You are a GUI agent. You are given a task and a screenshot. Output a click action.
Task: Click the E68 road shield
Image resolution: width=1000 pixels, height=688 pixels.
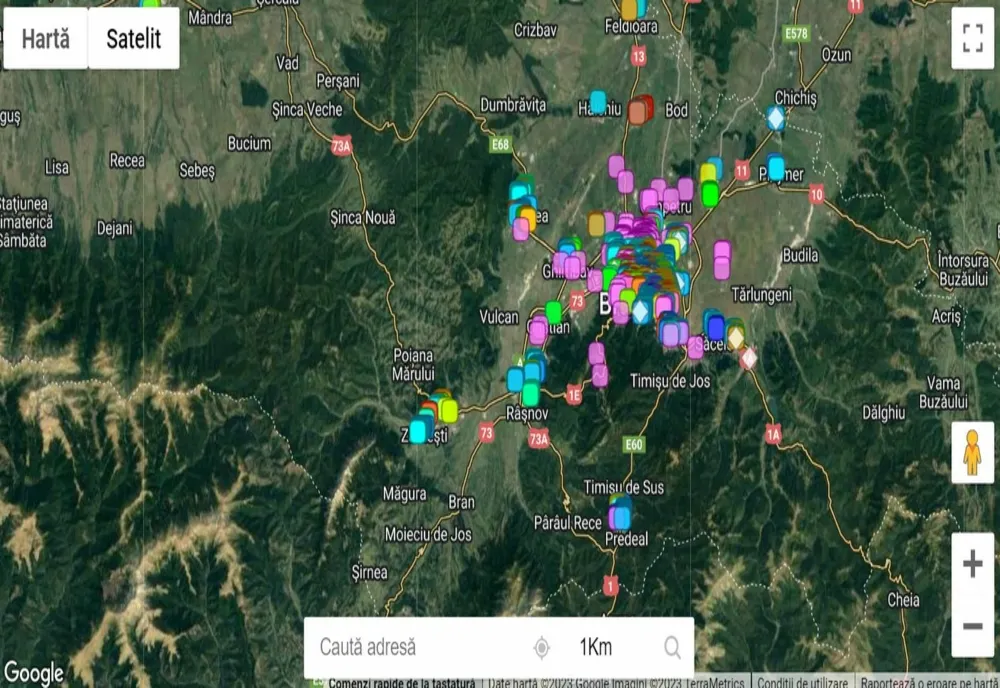click(x=501, y=145)
